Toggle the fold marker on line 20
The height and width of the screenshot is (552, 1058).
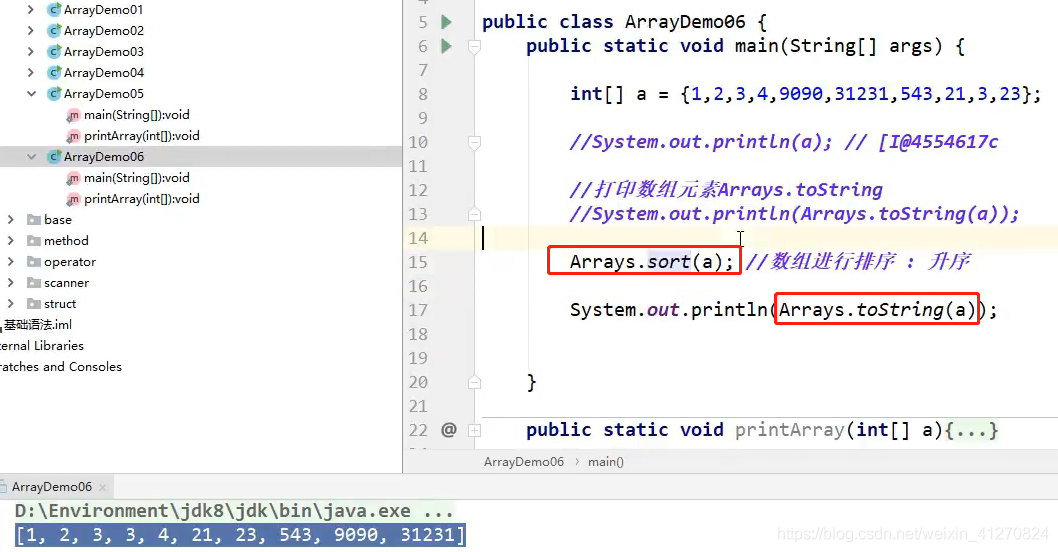pyautogui.click(x=474, y=382)
